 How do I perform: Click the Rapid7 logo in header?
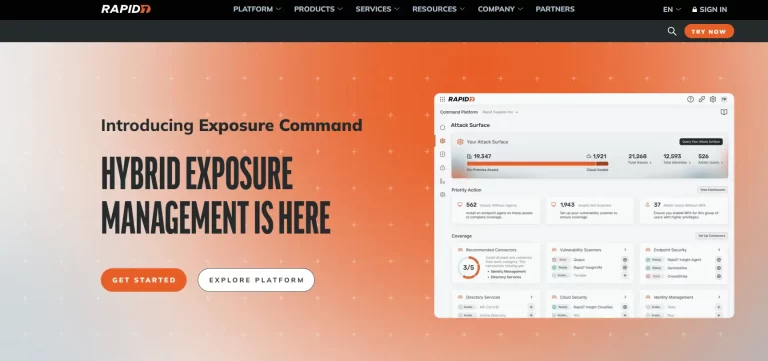point(126,9)
